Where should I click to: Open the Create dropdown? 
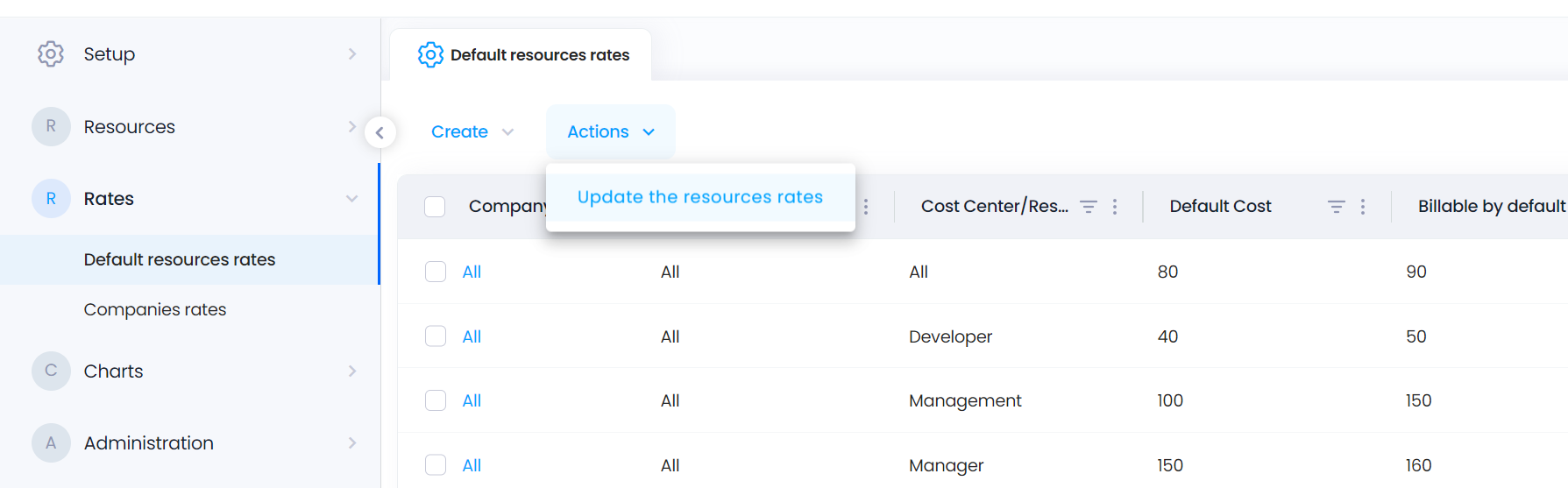472,131
